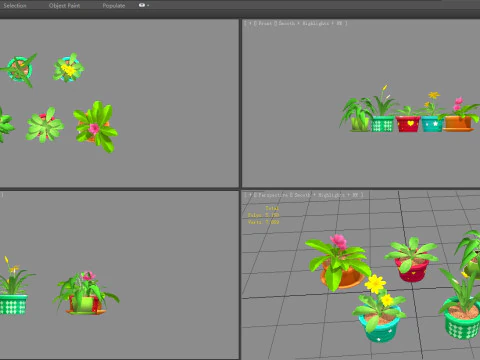Open the plus menu in the Front viewport label

tap(250, 23)
